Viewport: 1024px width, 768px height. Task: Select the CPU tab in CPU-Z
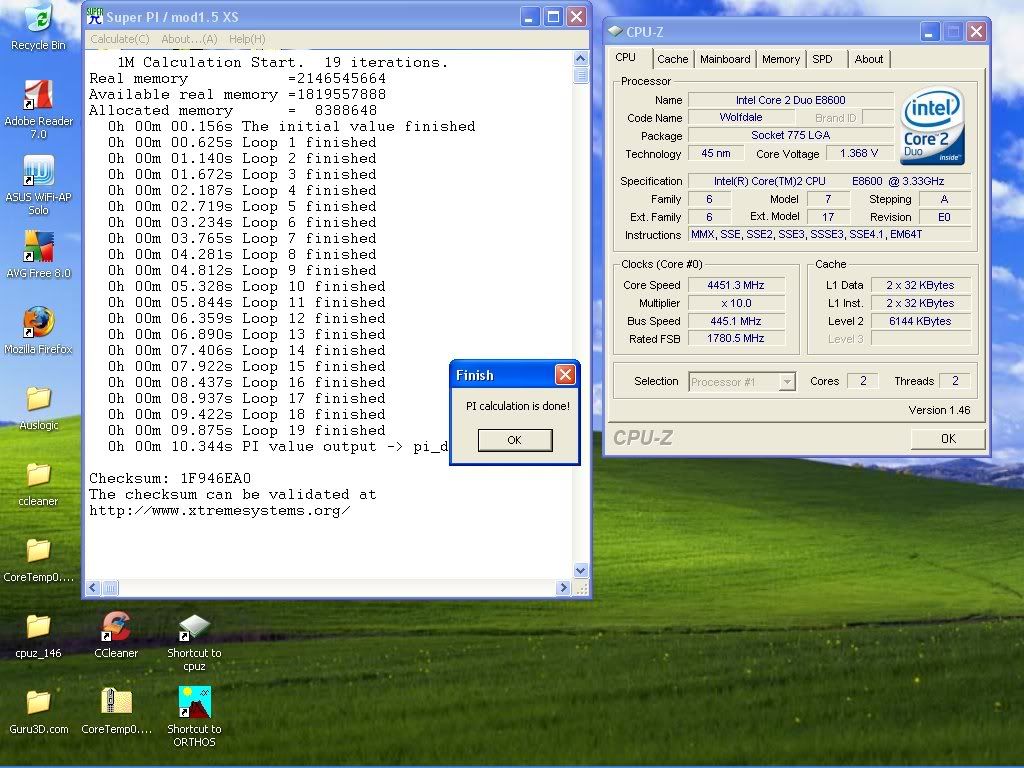pos(626,57)
